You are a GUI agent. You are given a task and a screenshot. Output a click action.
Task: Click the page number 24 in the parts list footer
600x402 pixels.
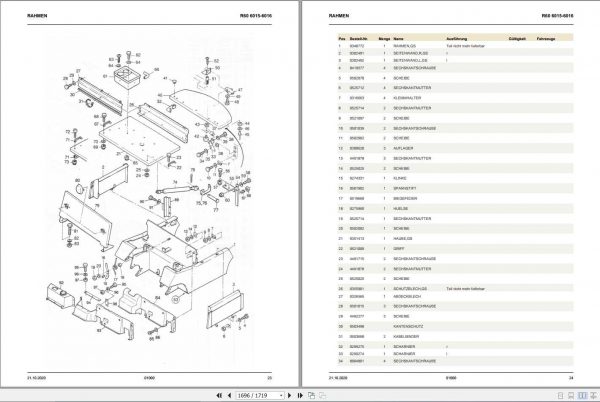click(571, 378)
